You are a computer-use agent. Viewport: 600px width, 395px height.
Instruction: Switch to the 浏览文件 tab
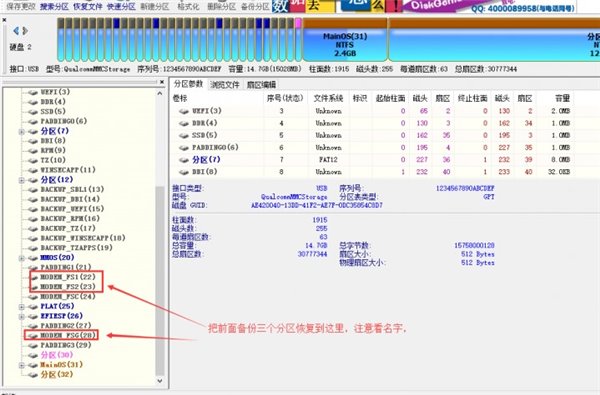coord(225,85)
